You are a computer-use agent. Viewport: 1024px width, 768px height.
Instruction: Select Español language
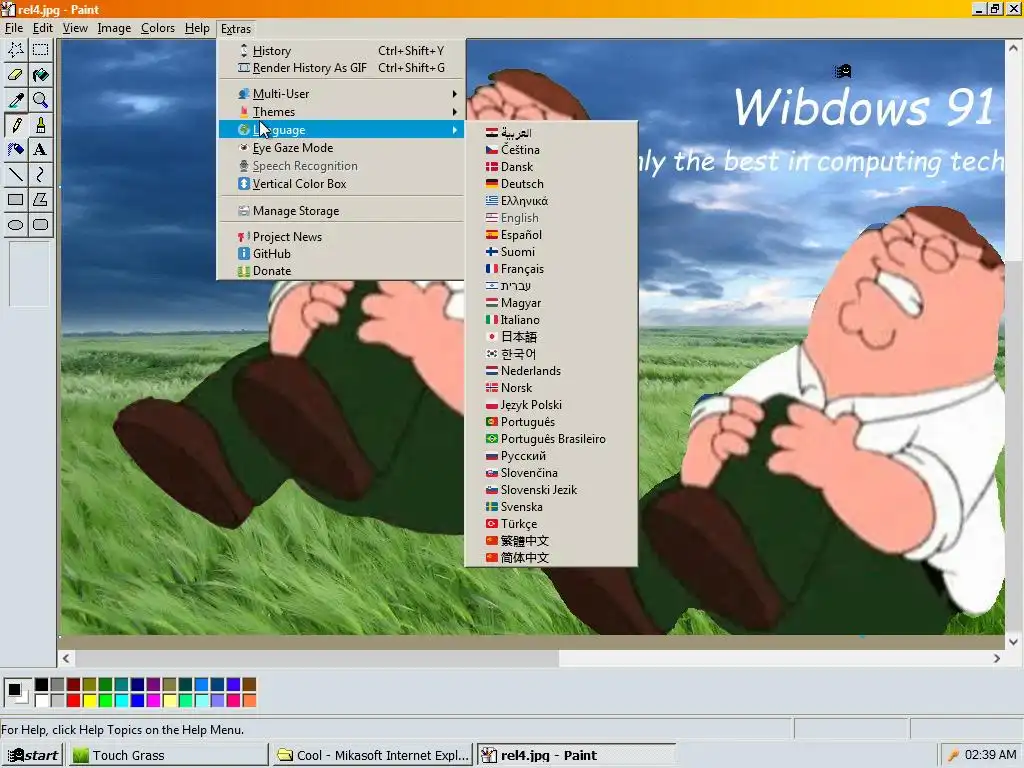551,235
